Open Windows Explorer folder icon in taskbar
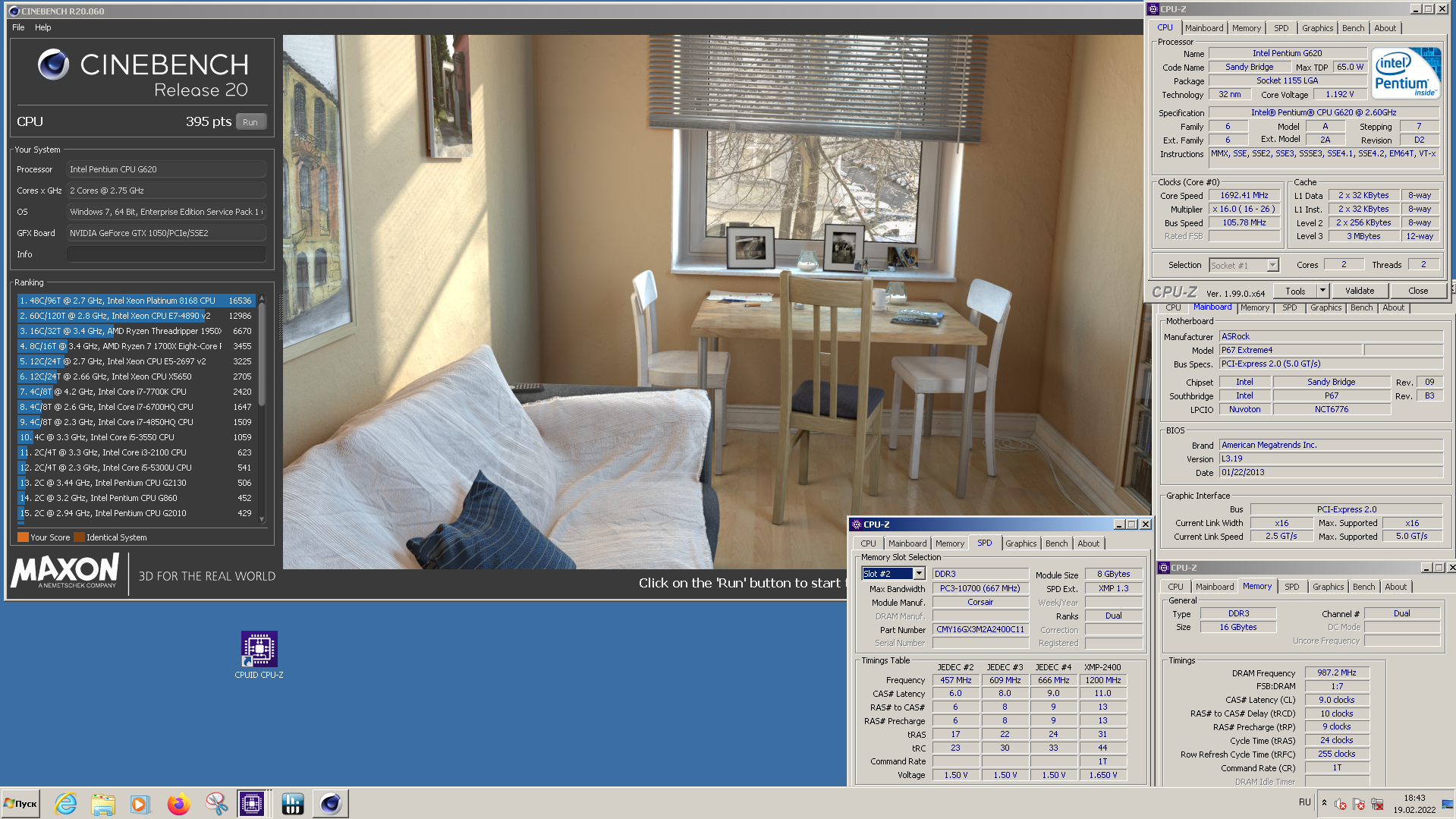The width and height of the screenshot is (1456, 819). (103, 803)
